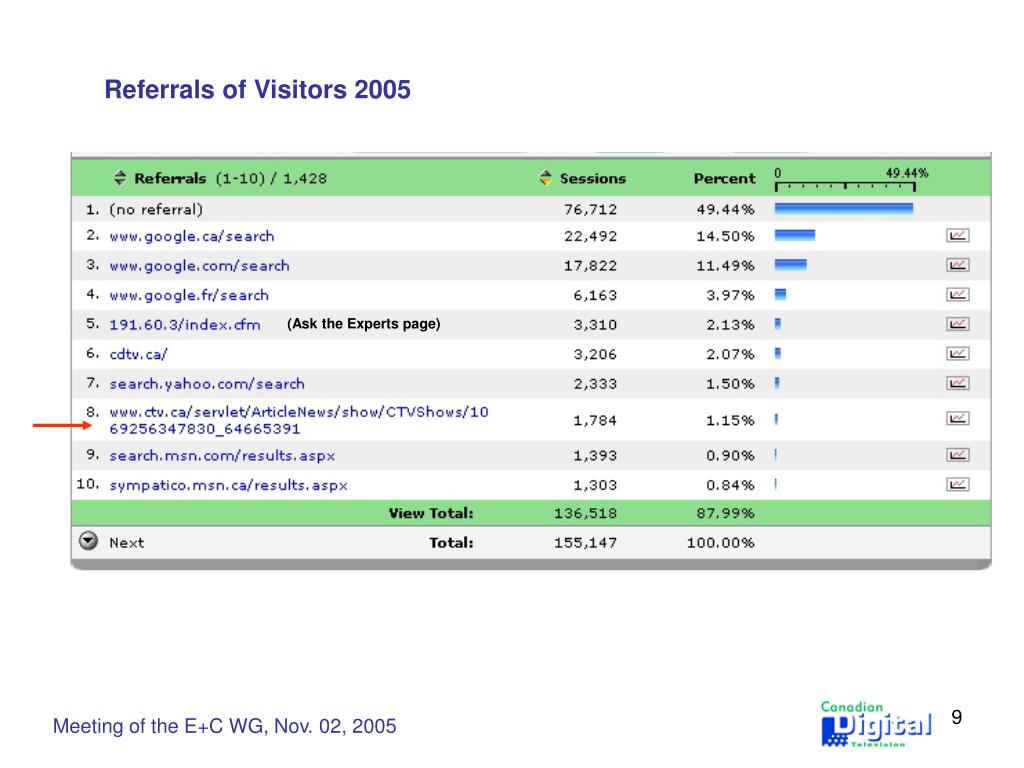Click the Percent column header

coord(724,178)
